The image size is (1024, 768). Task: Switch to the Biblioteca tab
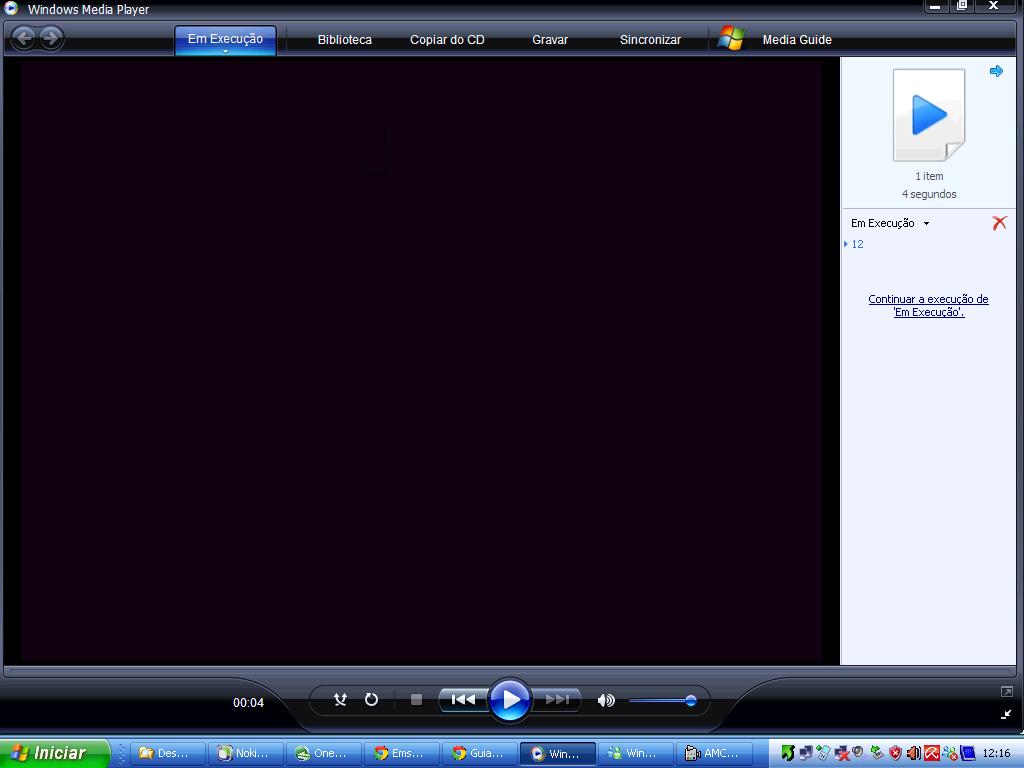click(345, 40)
